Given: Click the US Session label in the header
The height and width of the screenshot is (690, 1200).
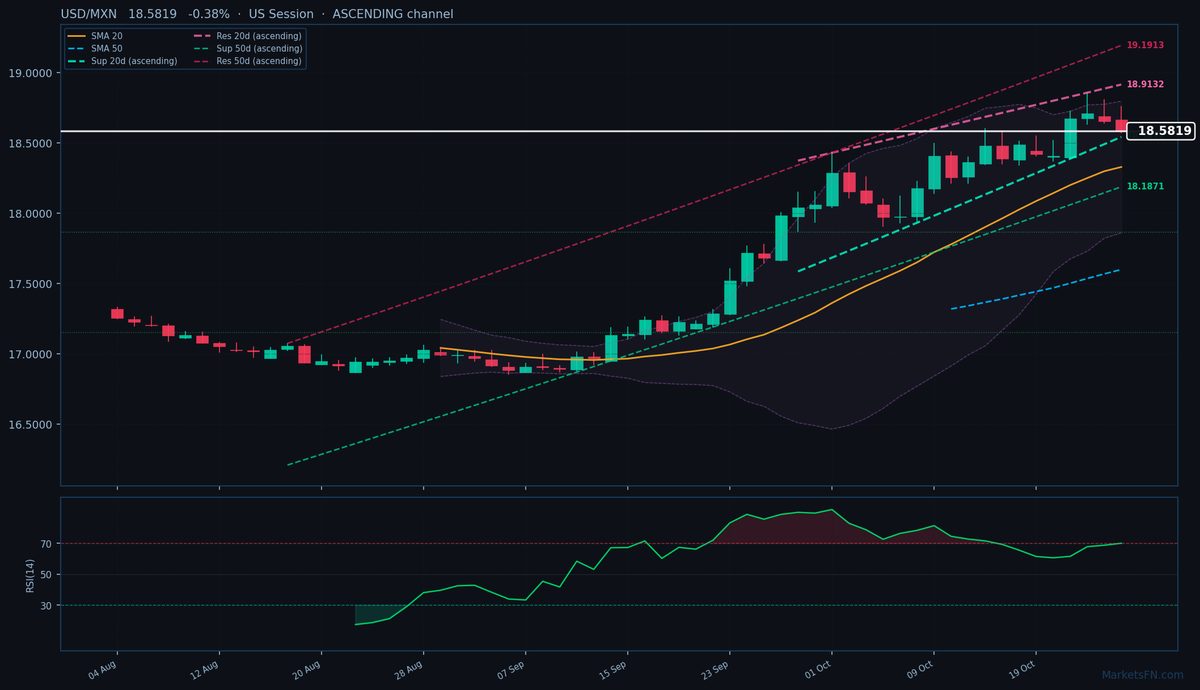Looking at the screenshot, I should 280,14.
